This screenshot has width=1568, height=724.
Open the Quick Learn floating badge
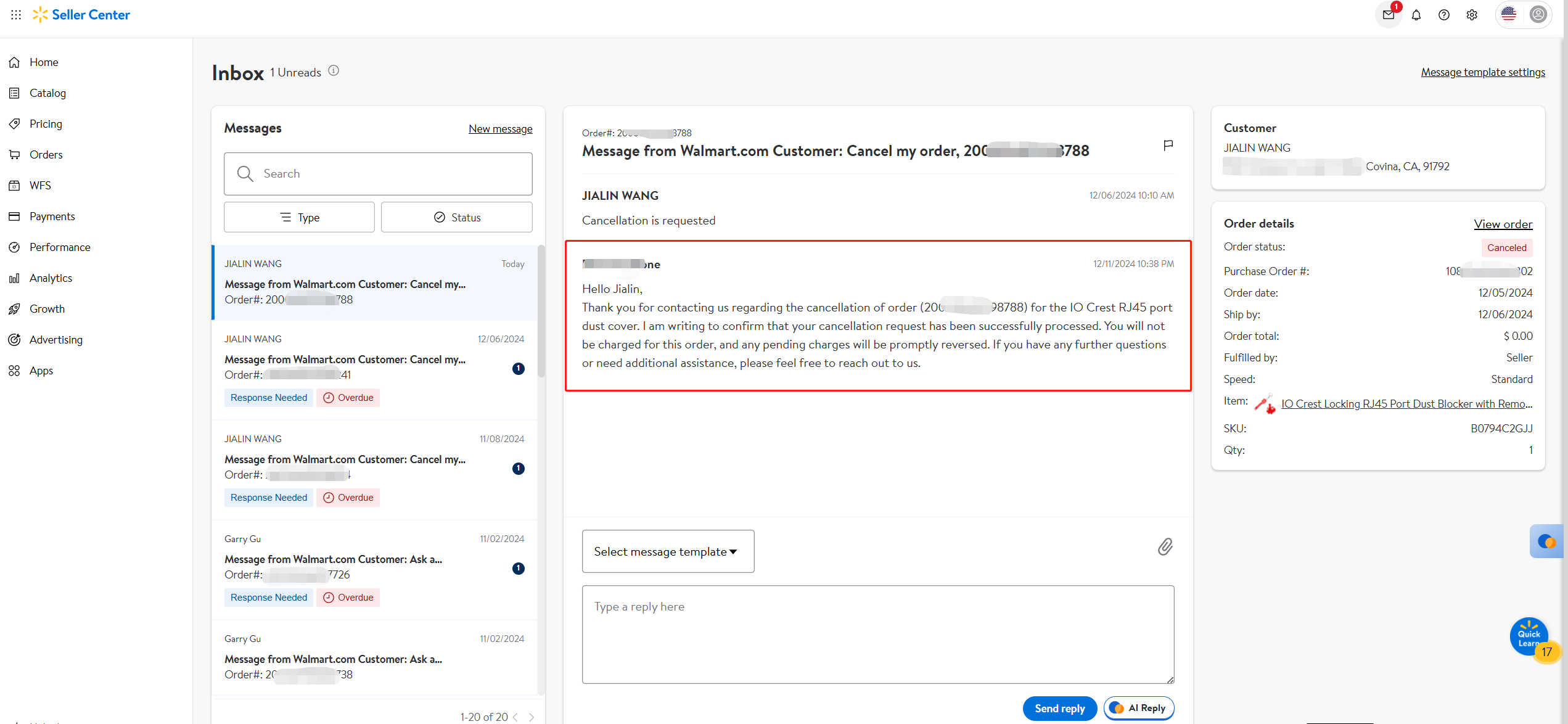coord(1530,637)
